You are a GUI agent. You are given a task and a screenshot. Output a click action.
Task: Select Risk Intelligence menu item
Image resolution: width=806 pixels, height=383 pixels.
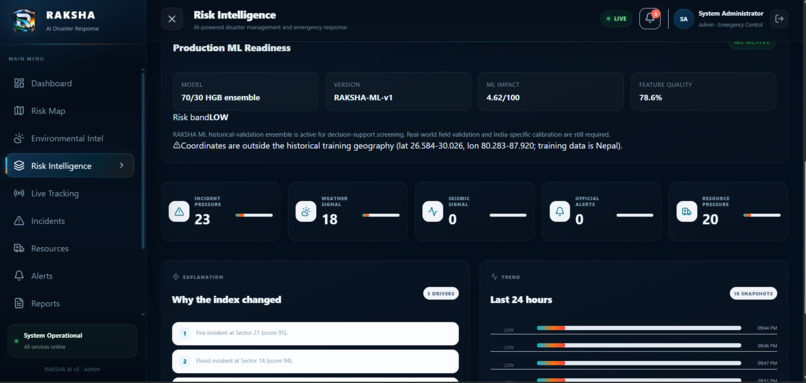[70, 166]
